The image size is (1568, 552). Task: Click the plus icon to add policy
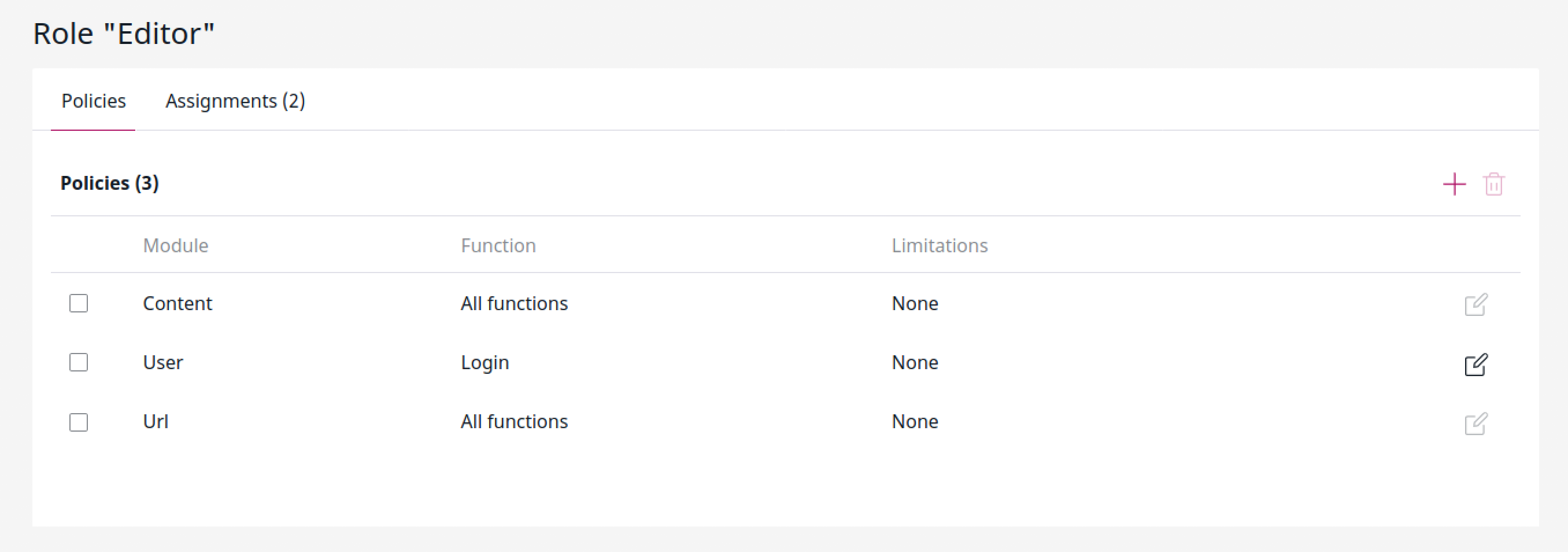click(1454, 184)
